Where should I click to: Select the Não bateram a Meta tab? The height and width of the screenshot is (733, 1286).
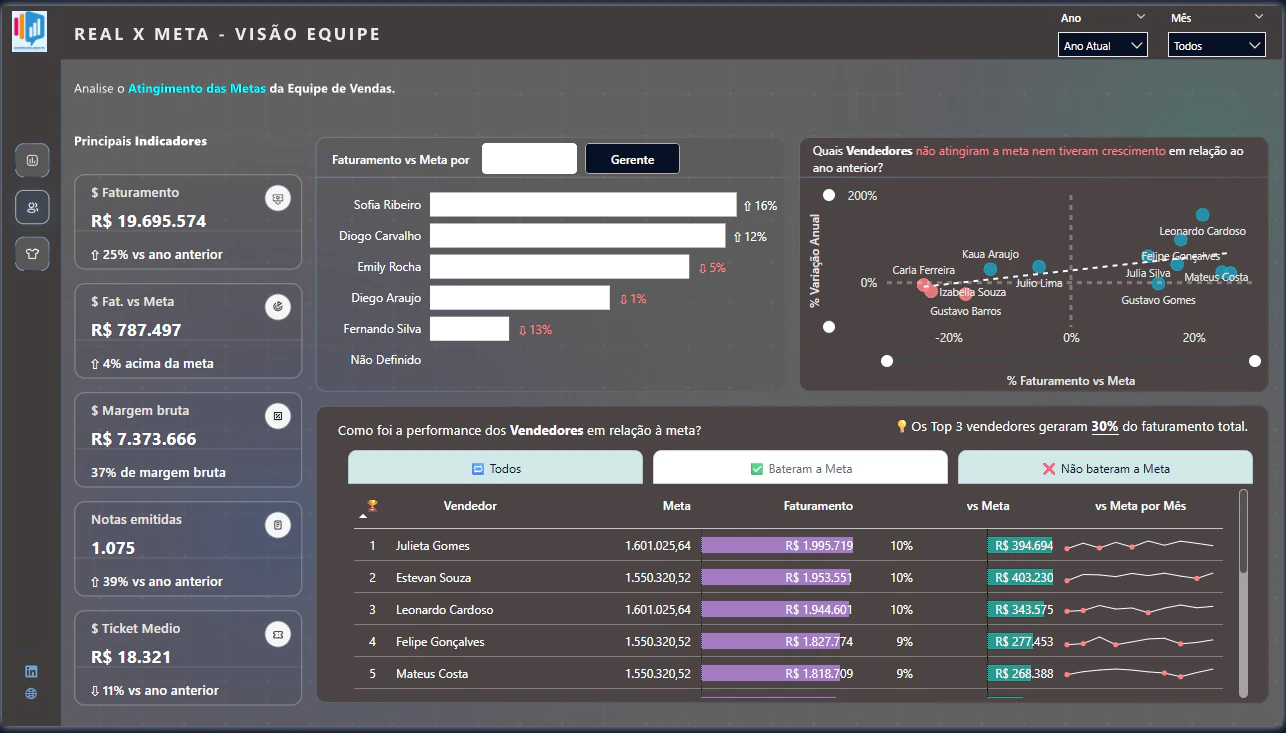(x=1105, y=468)
